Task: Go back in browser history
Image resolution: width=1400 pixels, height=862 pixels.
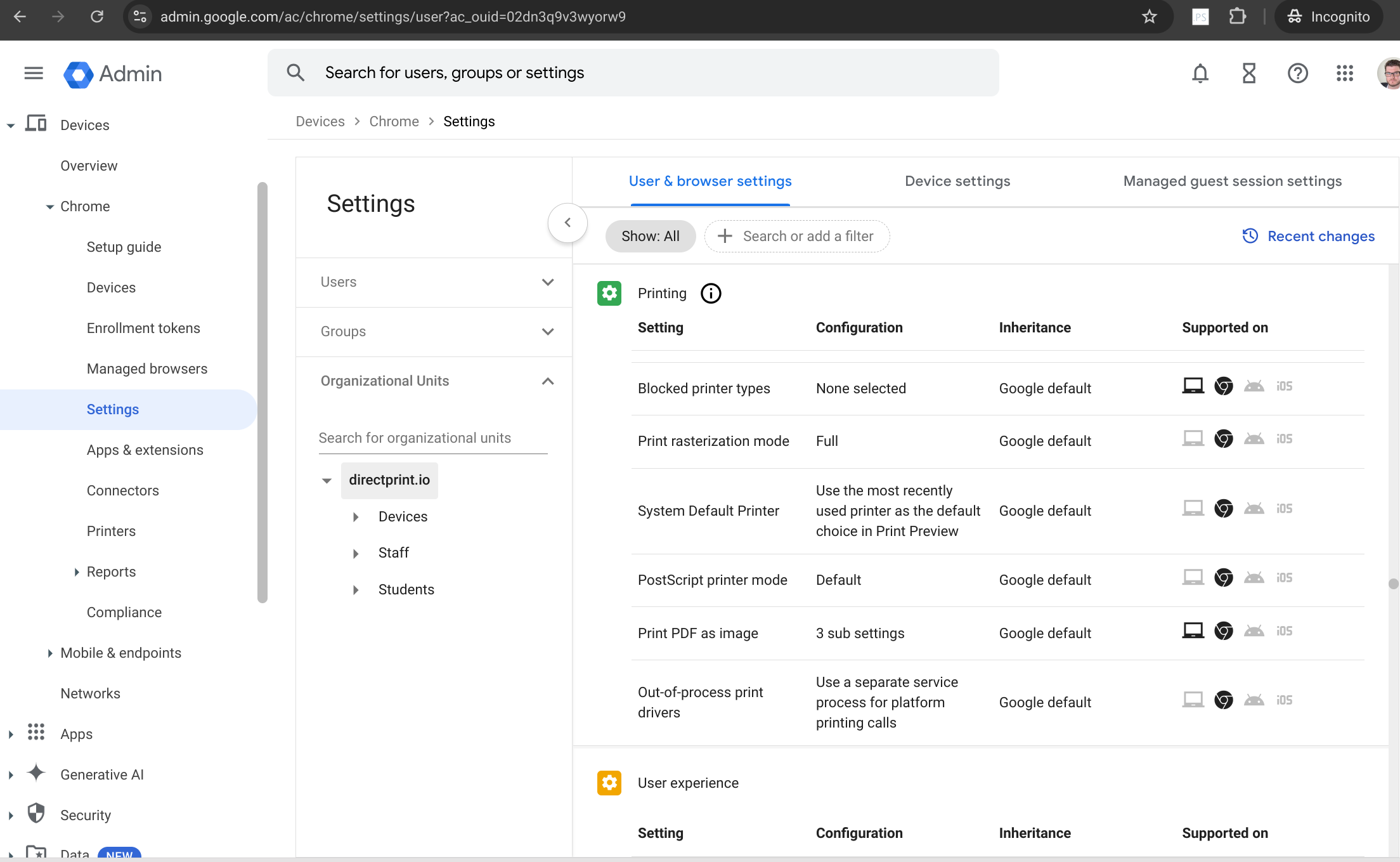Action: point(20,16)
